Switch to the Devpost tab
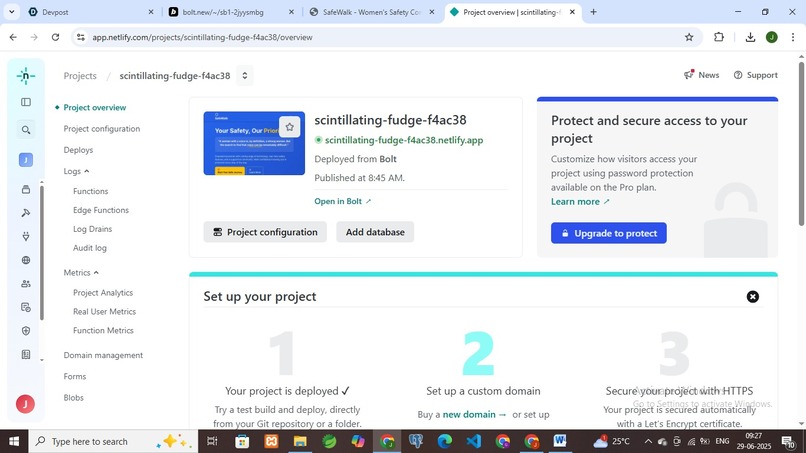This screenshot has height=453, width=806. tap(91, 12)
